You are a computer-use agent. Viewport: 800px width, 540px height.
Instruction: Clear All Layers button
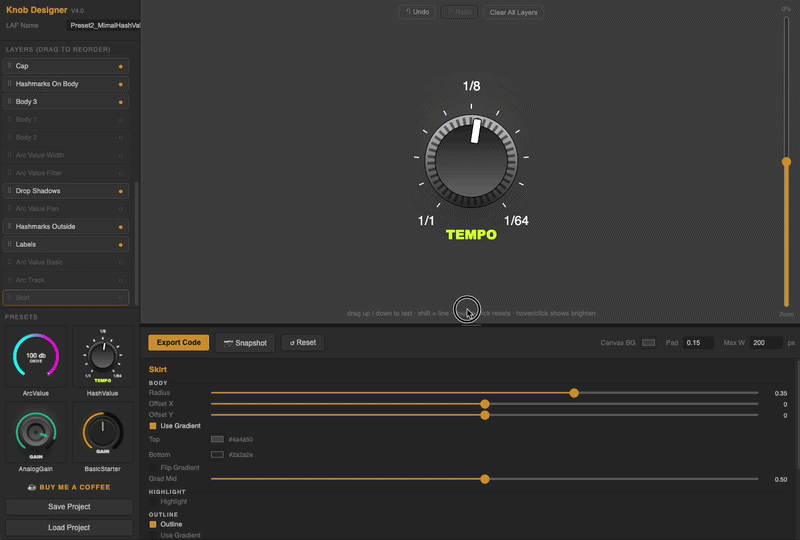(x=513, y=12)
